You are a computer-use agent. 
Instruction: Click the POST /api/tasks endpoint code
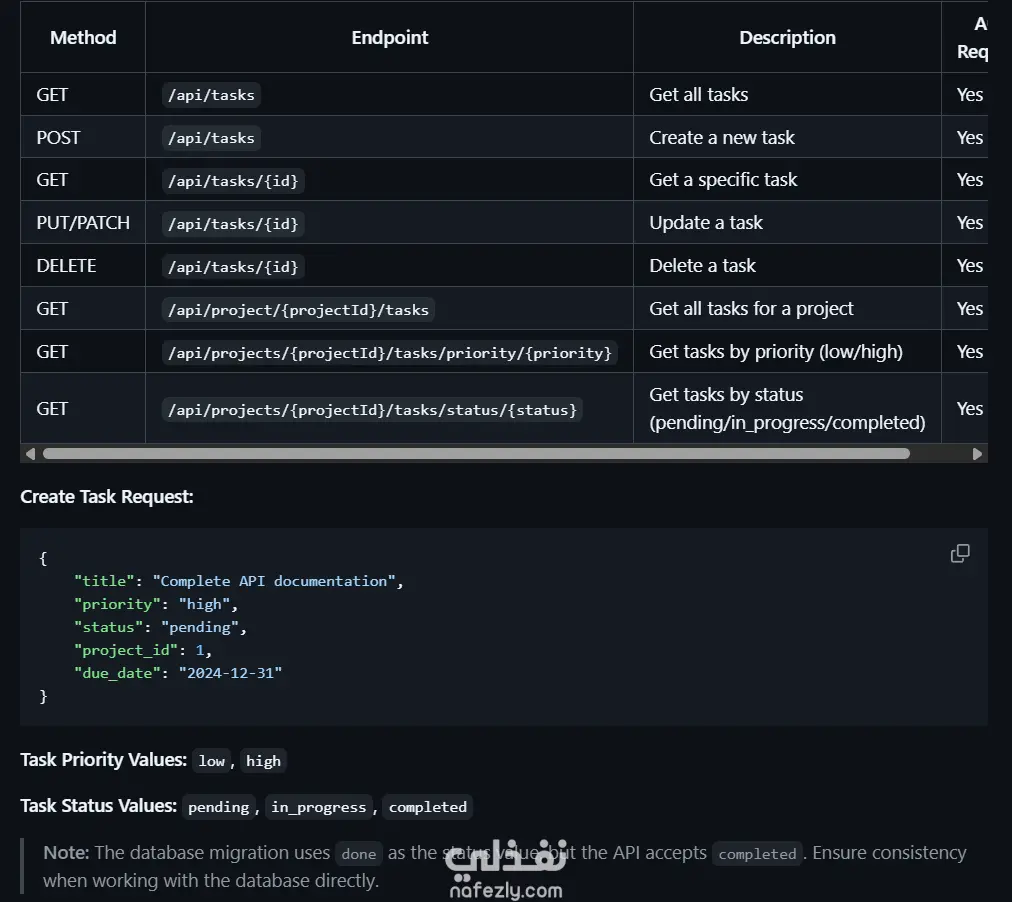(211, 138)
